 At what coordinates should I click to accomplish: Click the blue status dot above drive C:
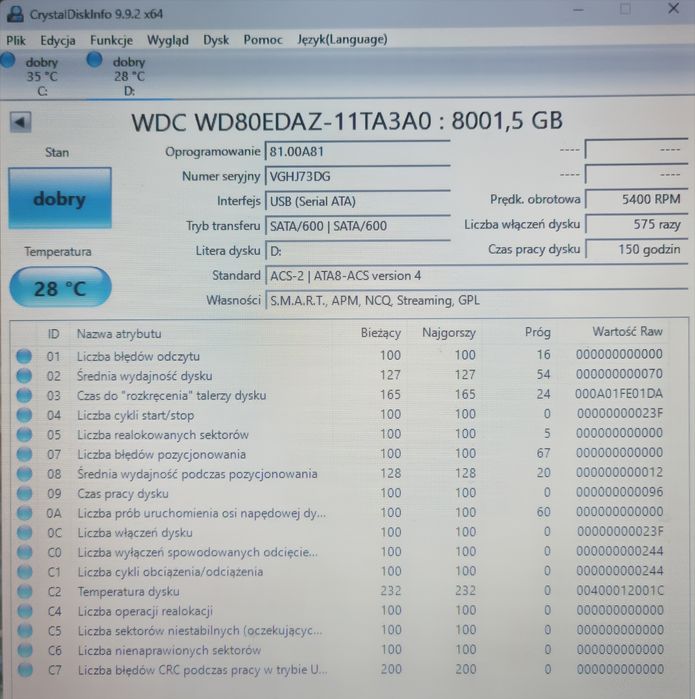8,60
